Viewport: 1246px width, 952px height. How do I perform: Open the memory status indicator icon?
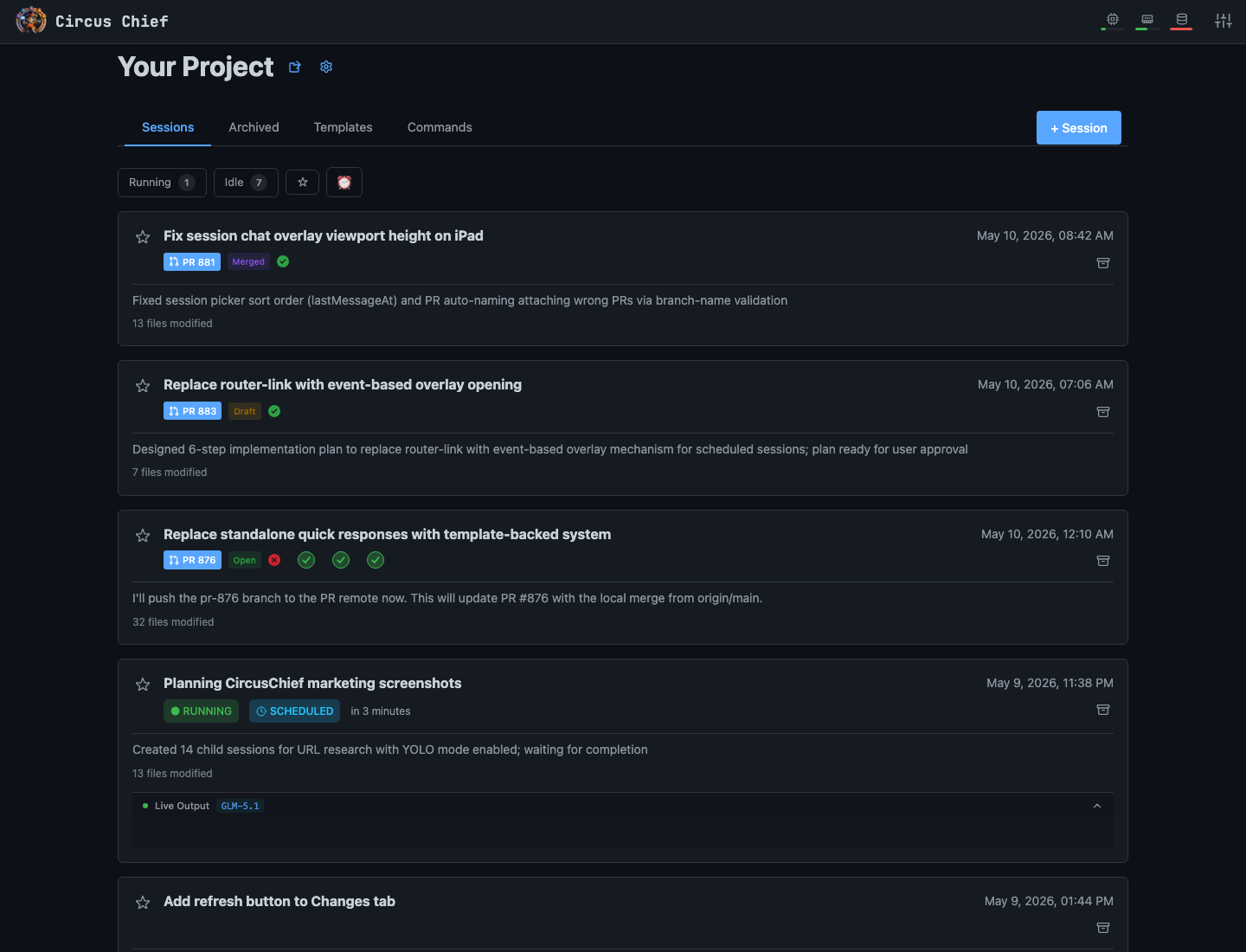[x=1147, y=19]
